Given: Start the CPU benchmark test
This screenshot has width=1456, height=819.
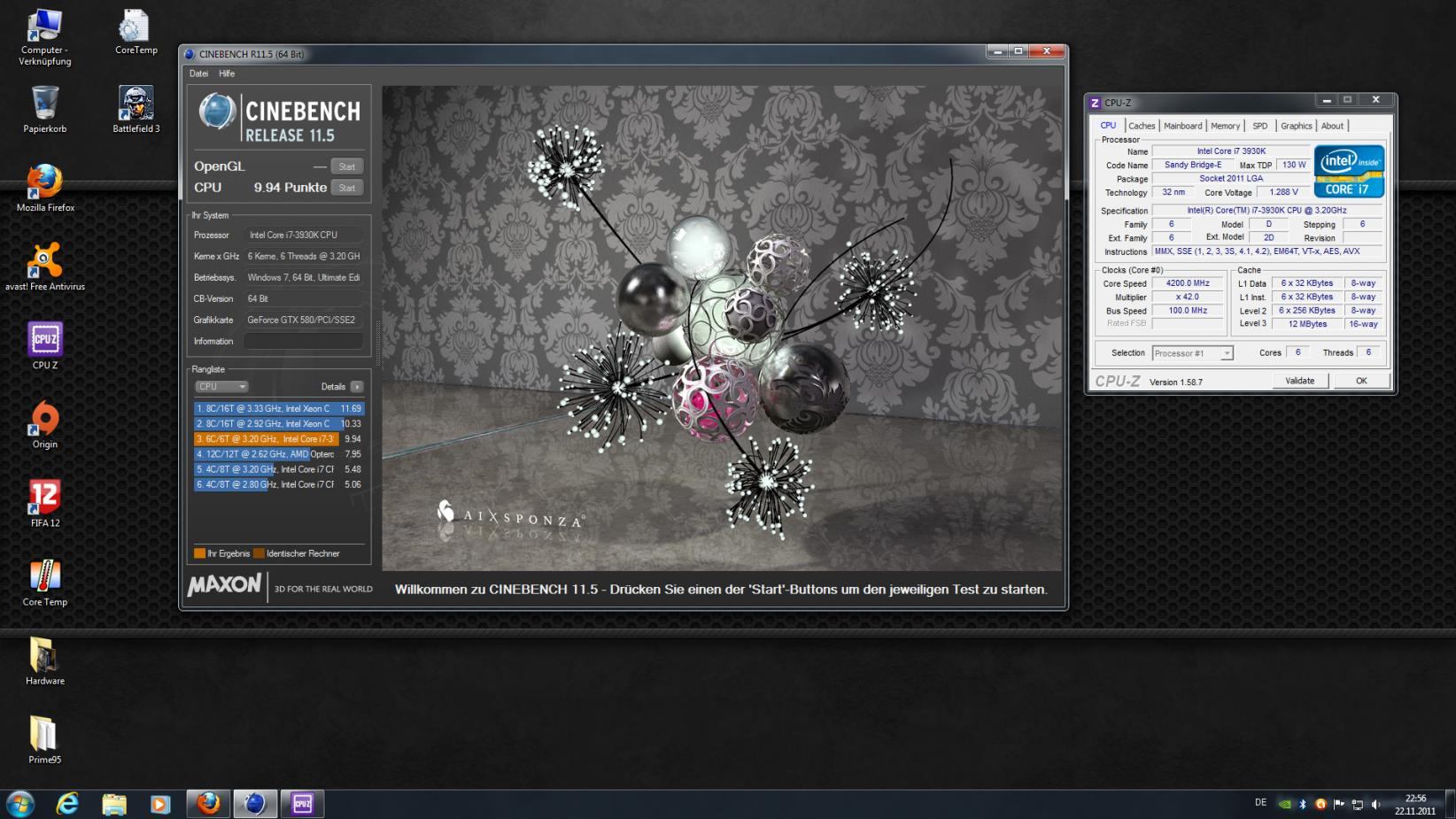Looking at the screenshot, I should (347, 188).
